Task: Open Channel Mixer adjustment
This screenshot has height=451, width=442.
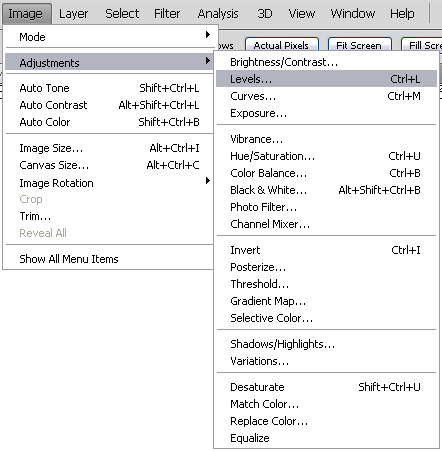Action: click(326, 224)
